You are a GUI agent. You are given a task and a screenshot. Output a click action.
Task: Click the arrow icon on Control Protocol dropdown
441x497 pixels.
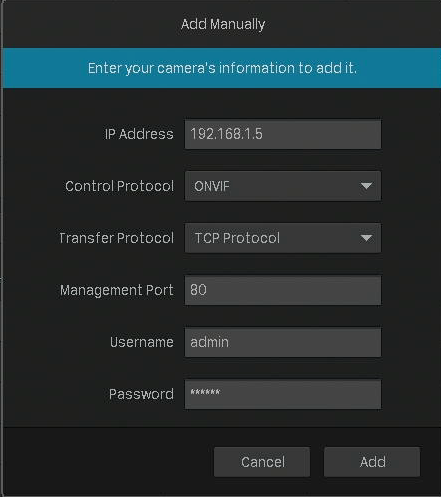click(x=366, y=186)
